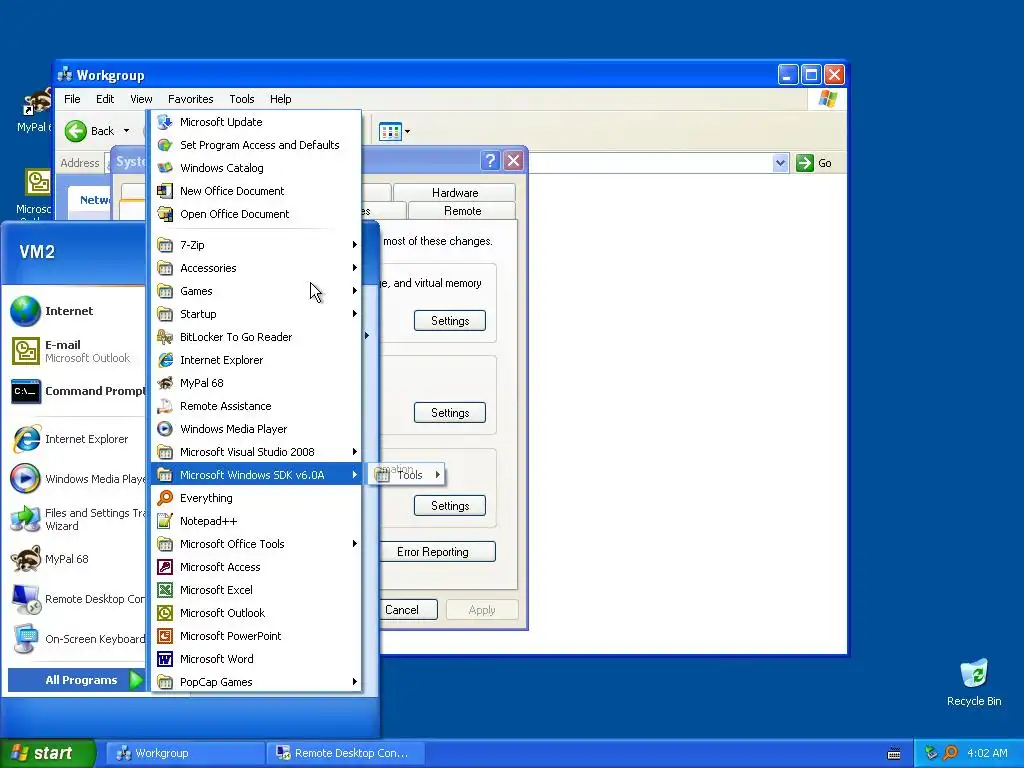Open Microsoft PowerPoint
The height and width of the screenshot is (768, 1024).
pyautogui.click(x=256, y=635)
